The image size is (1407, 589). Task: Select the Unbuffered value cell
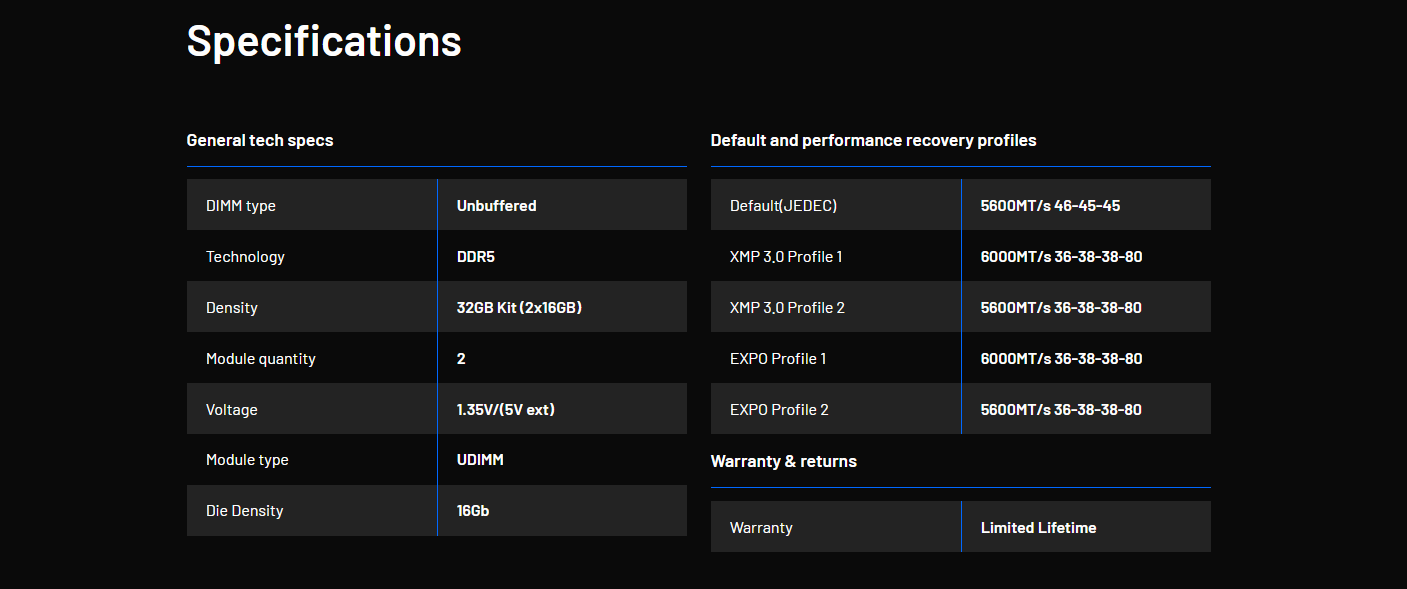coord(496,206)
